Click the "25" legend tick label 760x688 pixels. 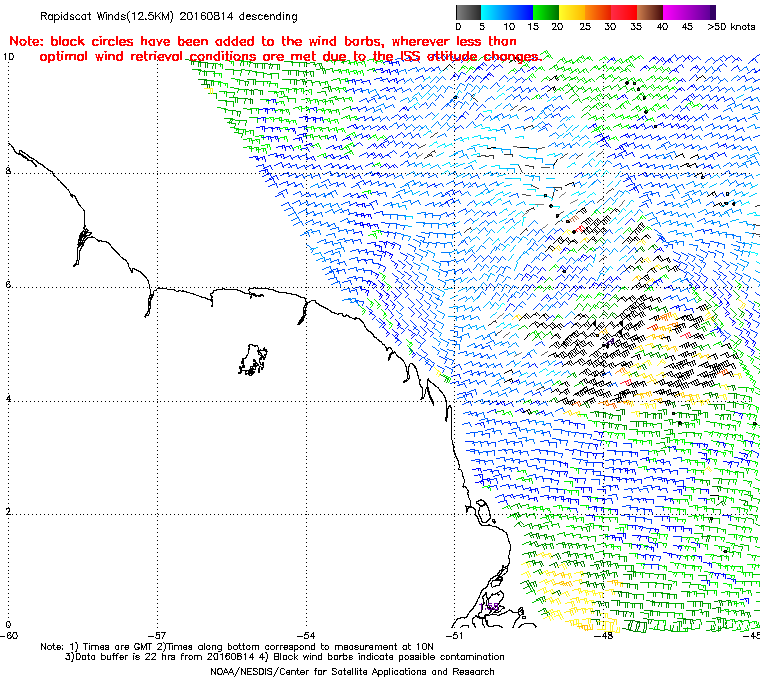pos(585,27)
